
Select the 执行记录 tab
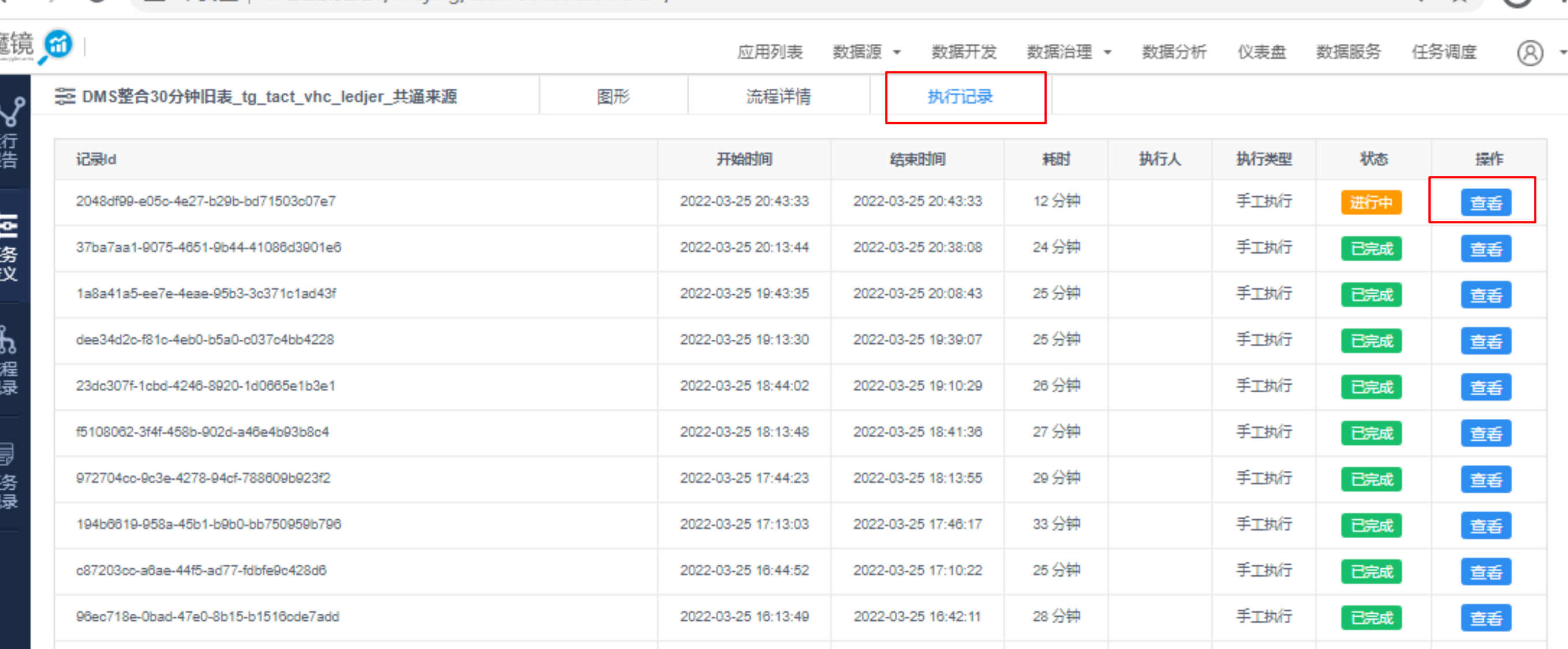point(960,96)
